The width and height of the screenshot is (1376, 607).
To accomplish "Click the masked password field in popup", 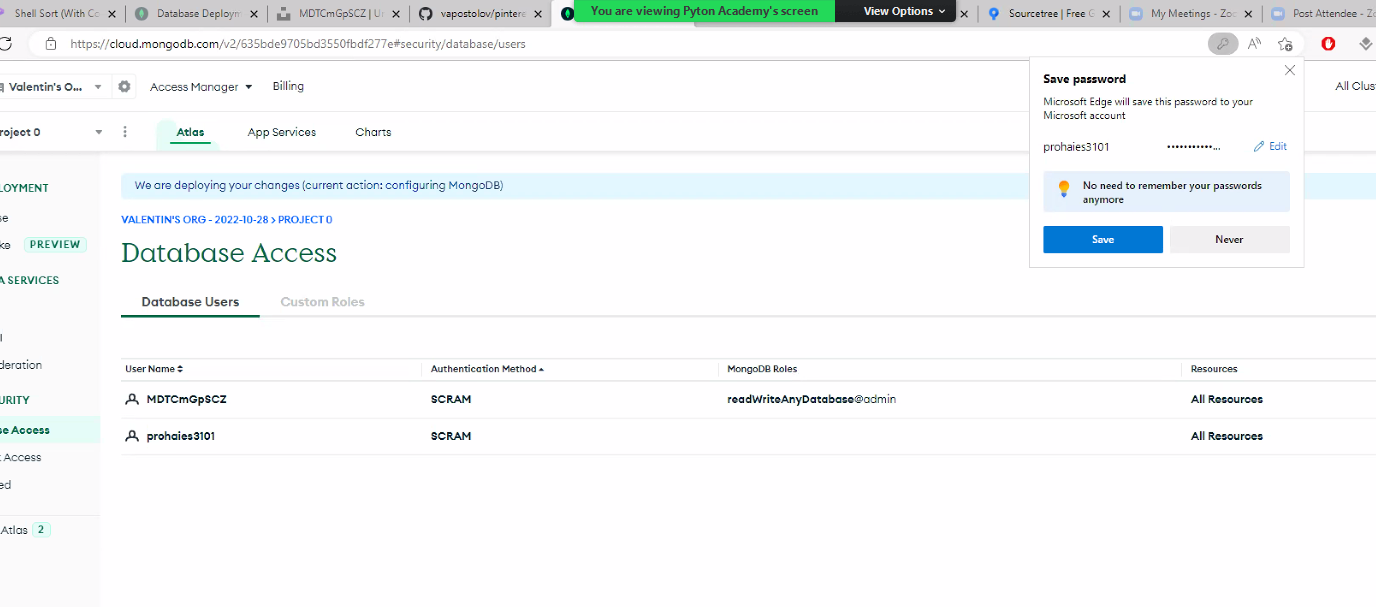I will click(1193, 147).
